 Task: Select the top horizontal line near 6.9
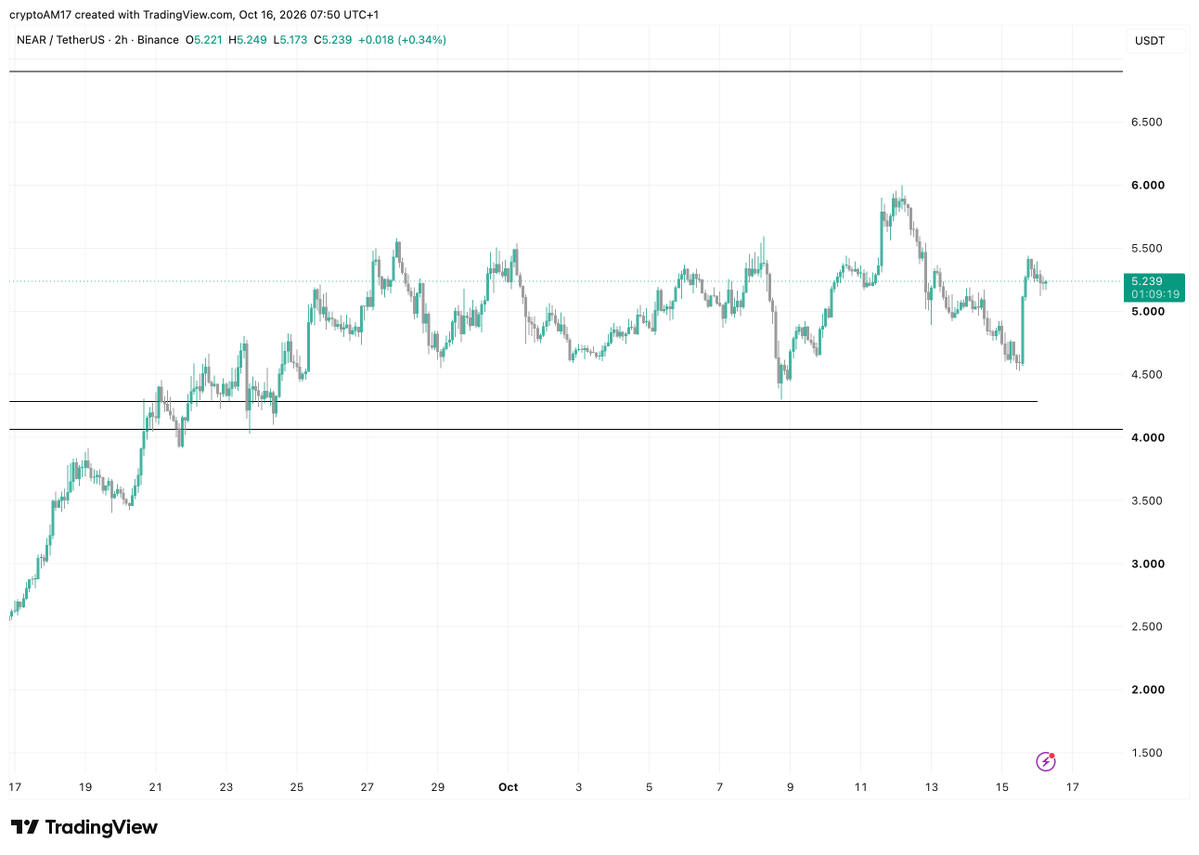point(566,71)
